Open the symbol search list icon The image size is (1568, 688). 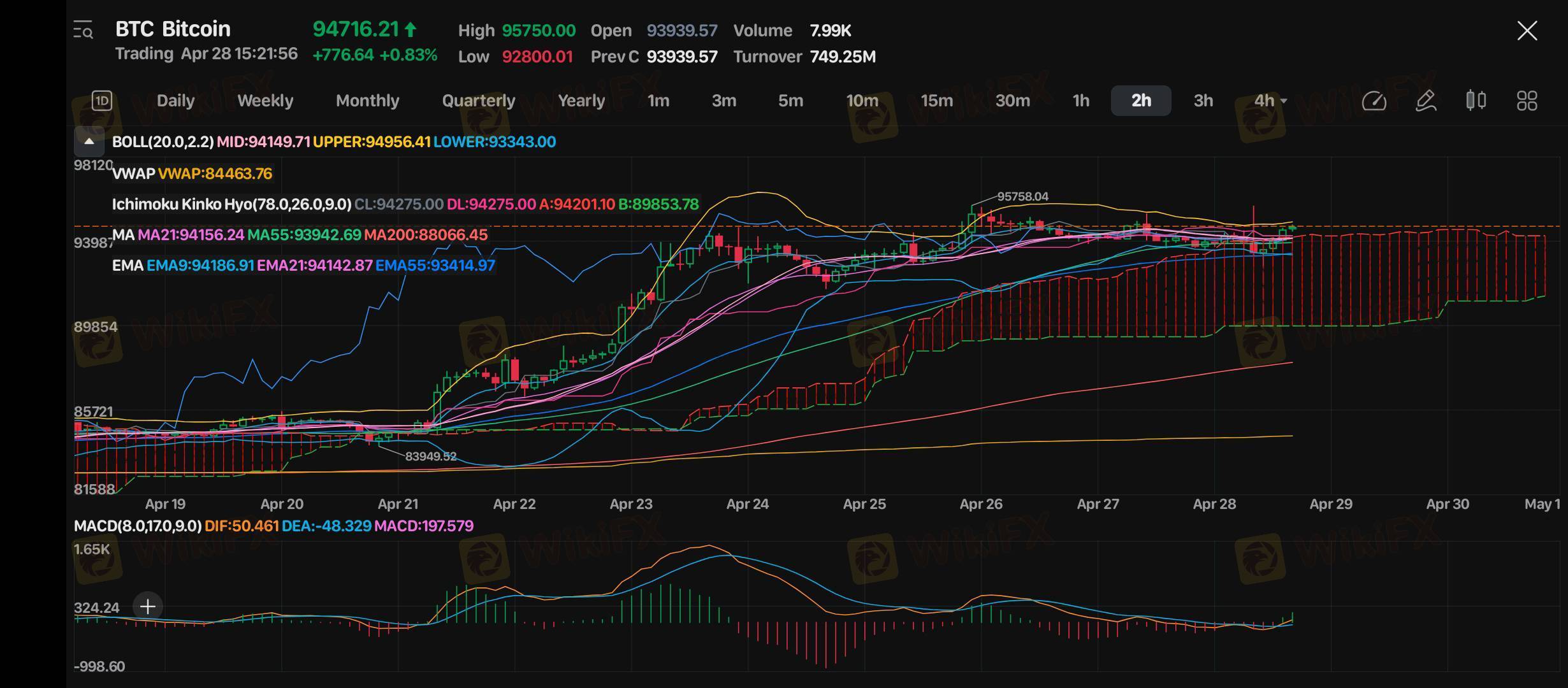[x=83, y=30]
